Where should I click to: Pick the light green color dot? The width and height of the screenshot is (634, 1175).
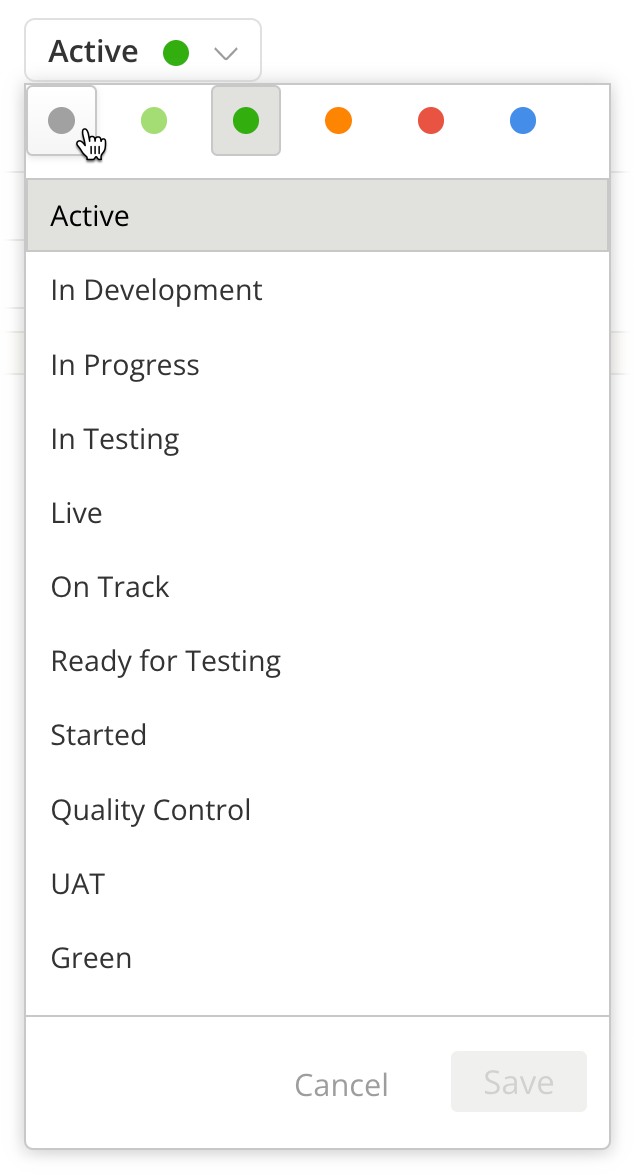(153, 121)
